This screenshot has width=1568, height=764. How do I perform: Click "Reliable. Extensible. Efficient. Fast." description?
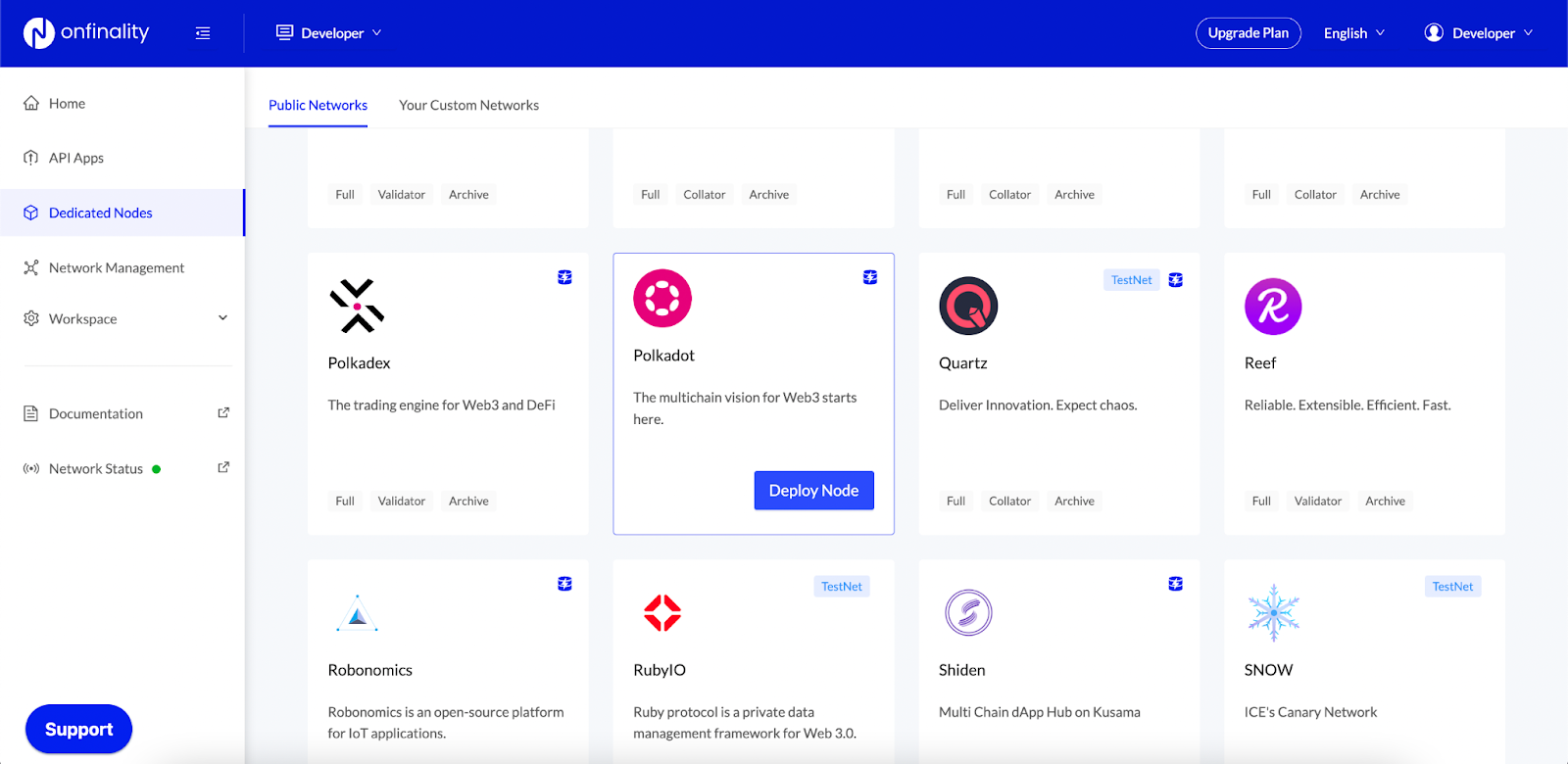(1347, 406)
